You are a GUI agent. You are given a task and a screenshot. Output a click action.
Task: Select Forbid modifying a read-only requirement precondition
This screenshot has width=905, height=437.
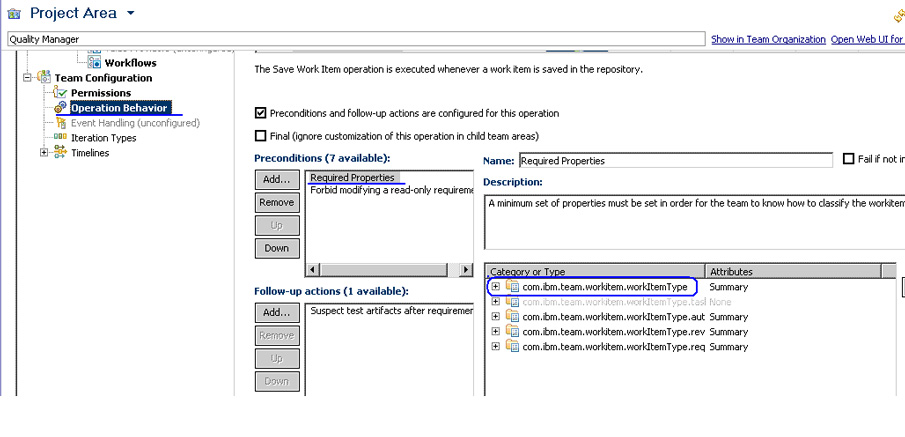(391, 190)
